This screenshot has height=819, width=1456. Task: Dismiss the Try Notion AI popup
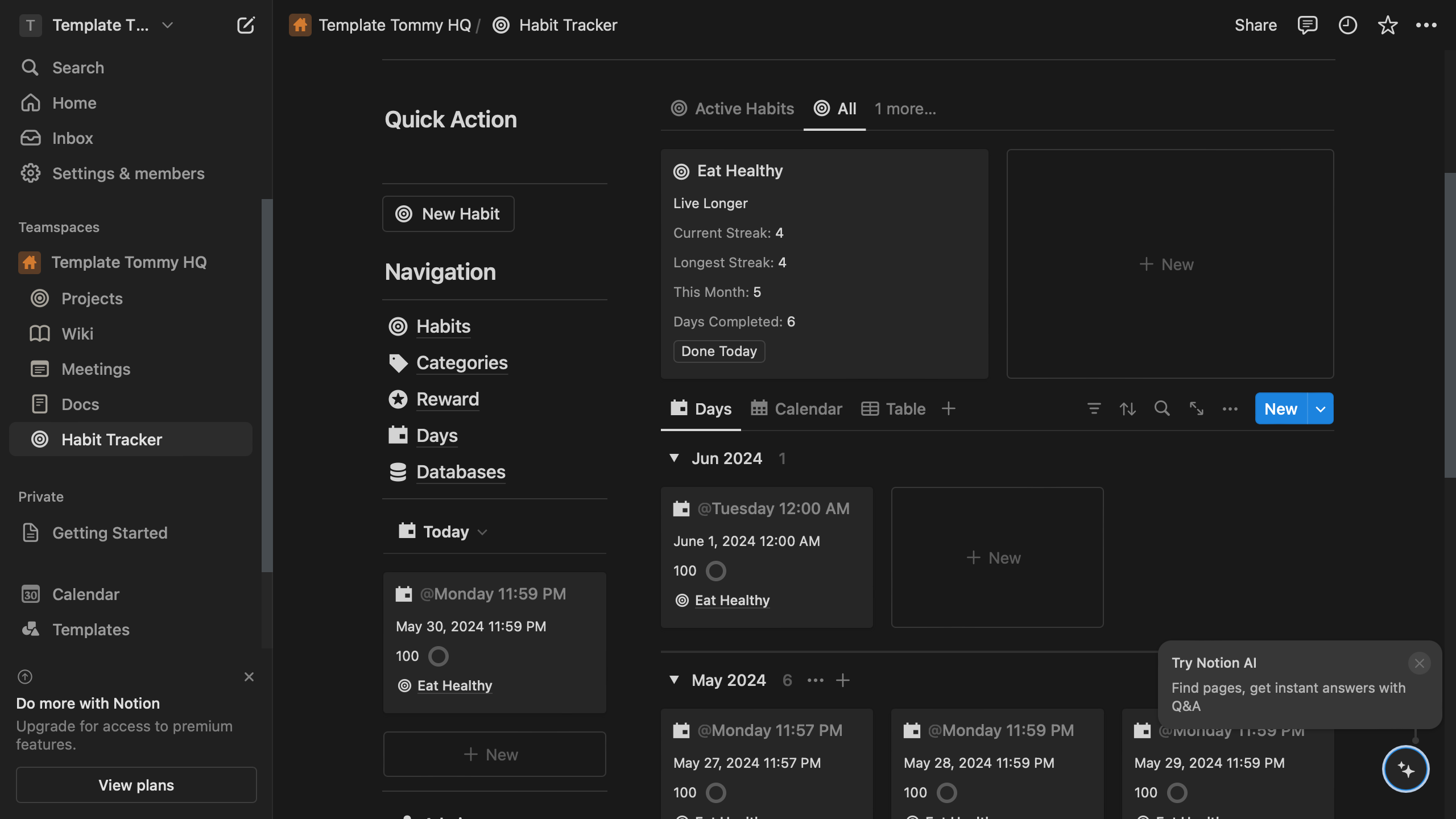coord(1419,663)
